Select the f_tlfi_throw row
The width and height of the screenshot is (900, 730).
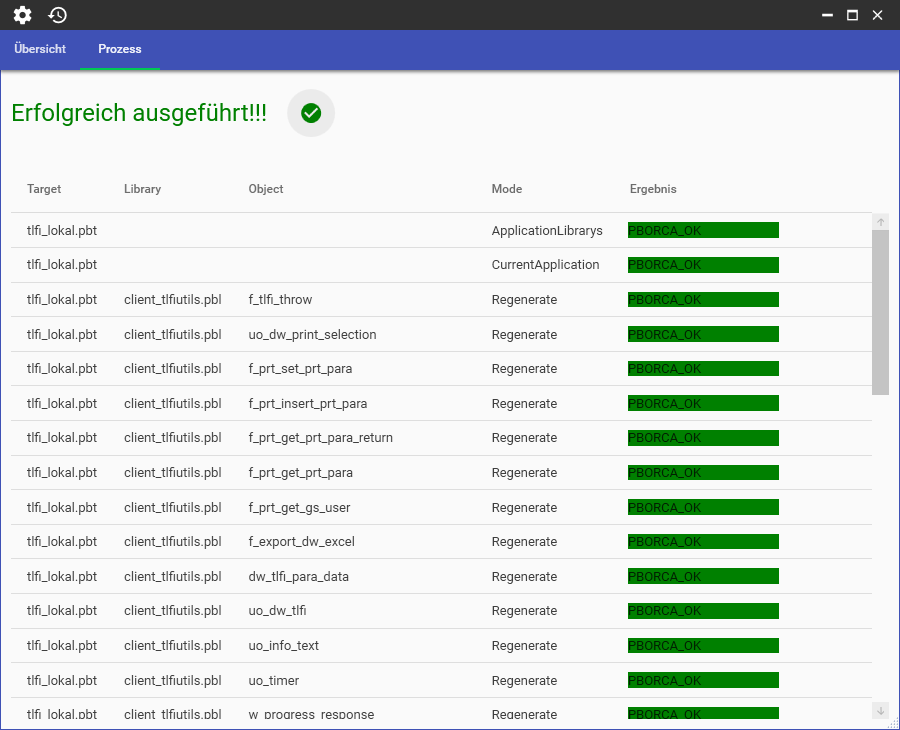[280, 300]
